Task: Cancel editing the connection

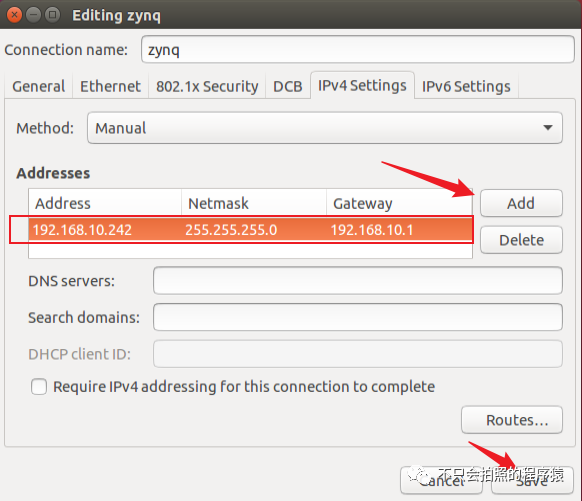Action: (x=441, y=480)
